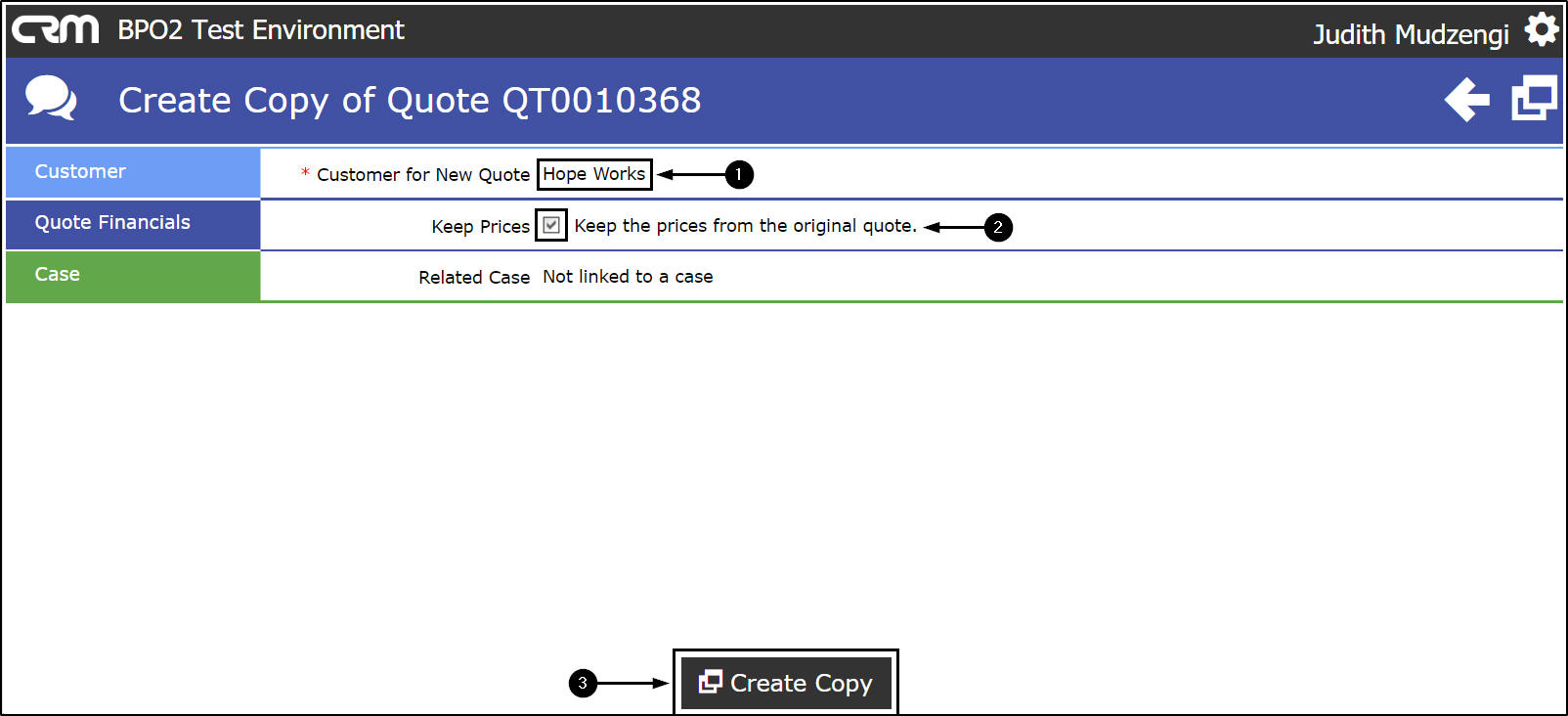Image resolution: width=1568 pixels, height=716 pixels.
Task: Open the settings gear icon
Action: coord(1542,29)
